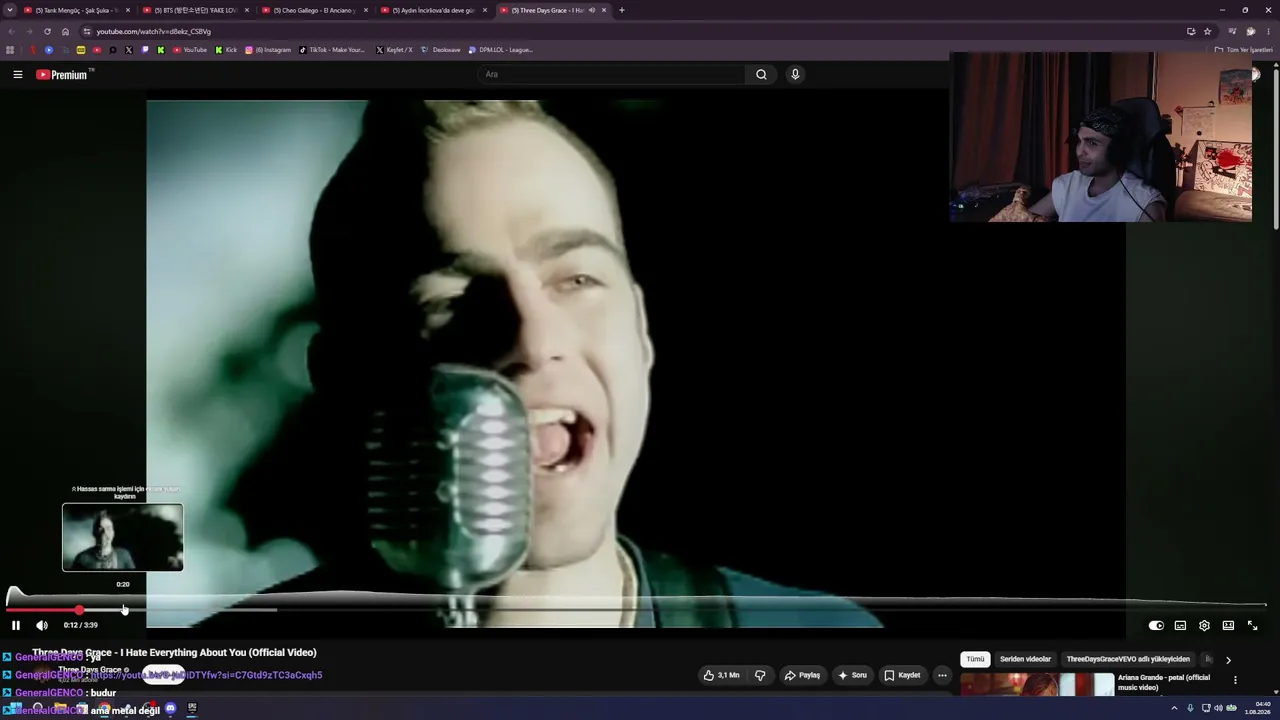Show hidden system tray icons
This screenshot has width=1280, height=720.
1174,709
